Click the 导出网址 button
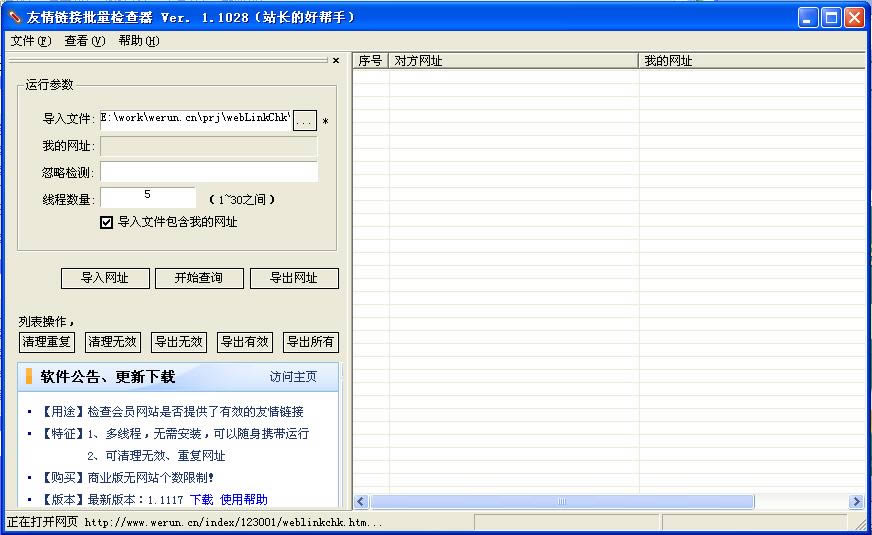872x535 pixels. tap(294, 278)
